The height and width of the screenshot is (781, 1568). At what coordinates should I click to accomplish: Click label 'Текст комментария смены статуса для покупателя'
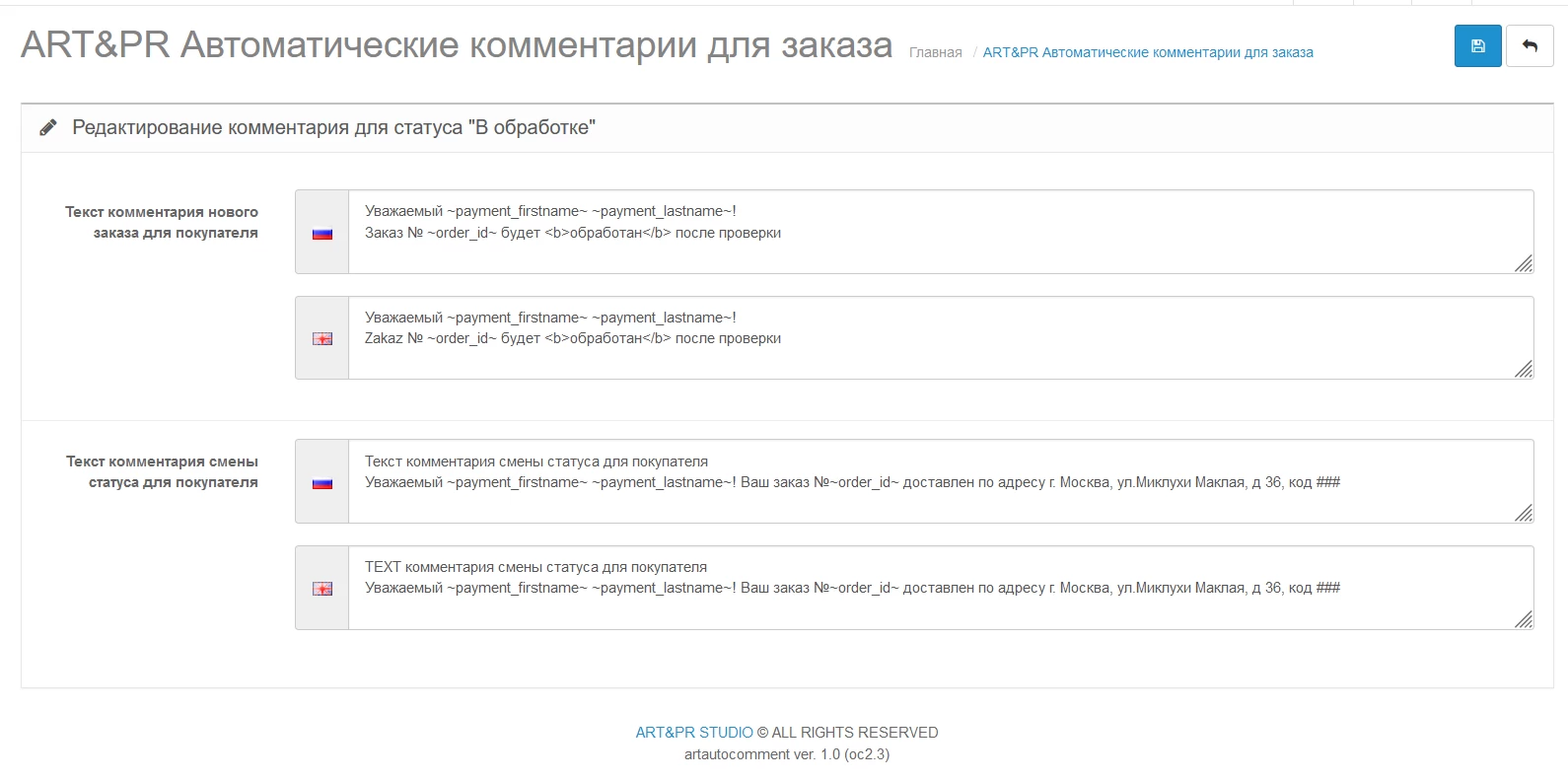162,471
